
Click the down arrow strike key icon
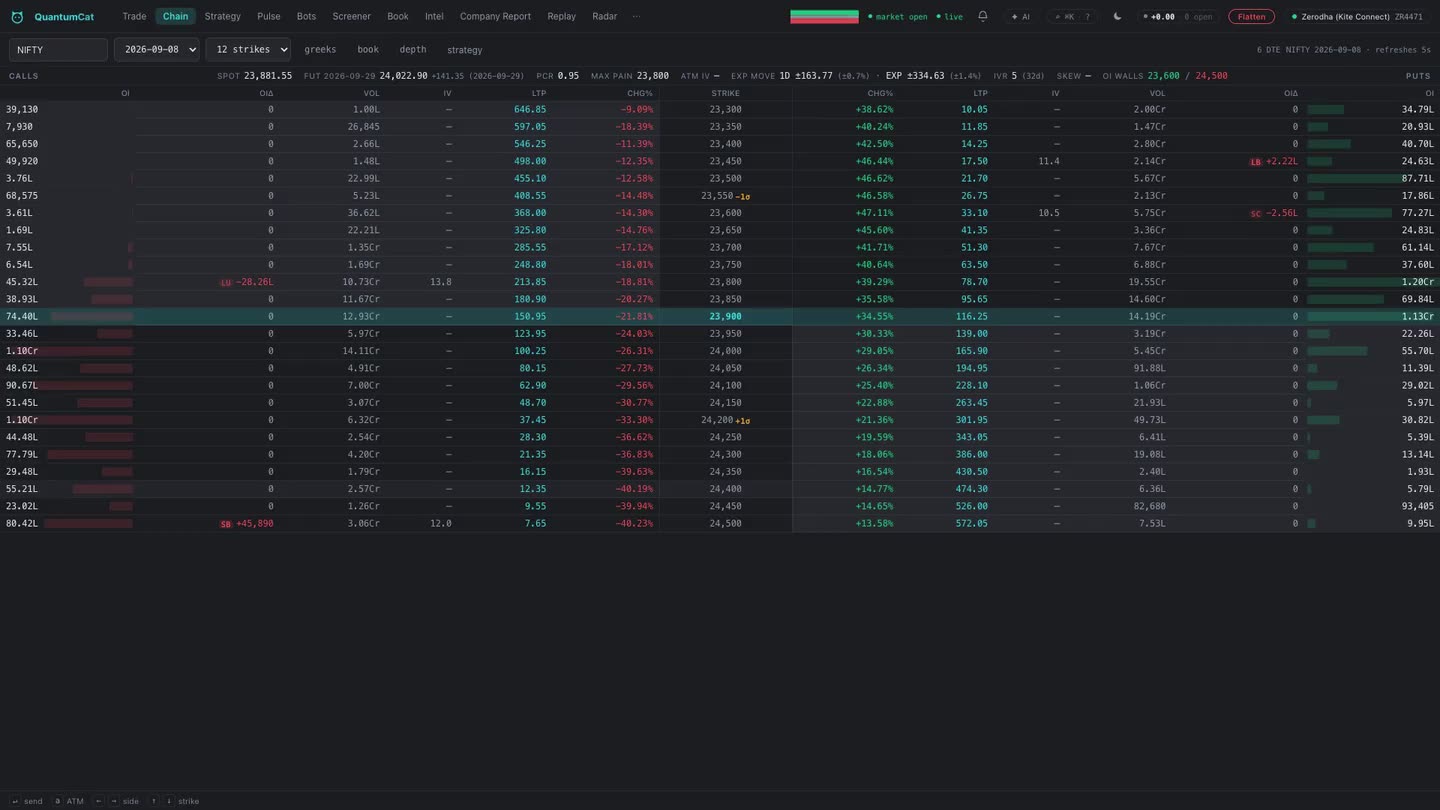coord(168,801)
